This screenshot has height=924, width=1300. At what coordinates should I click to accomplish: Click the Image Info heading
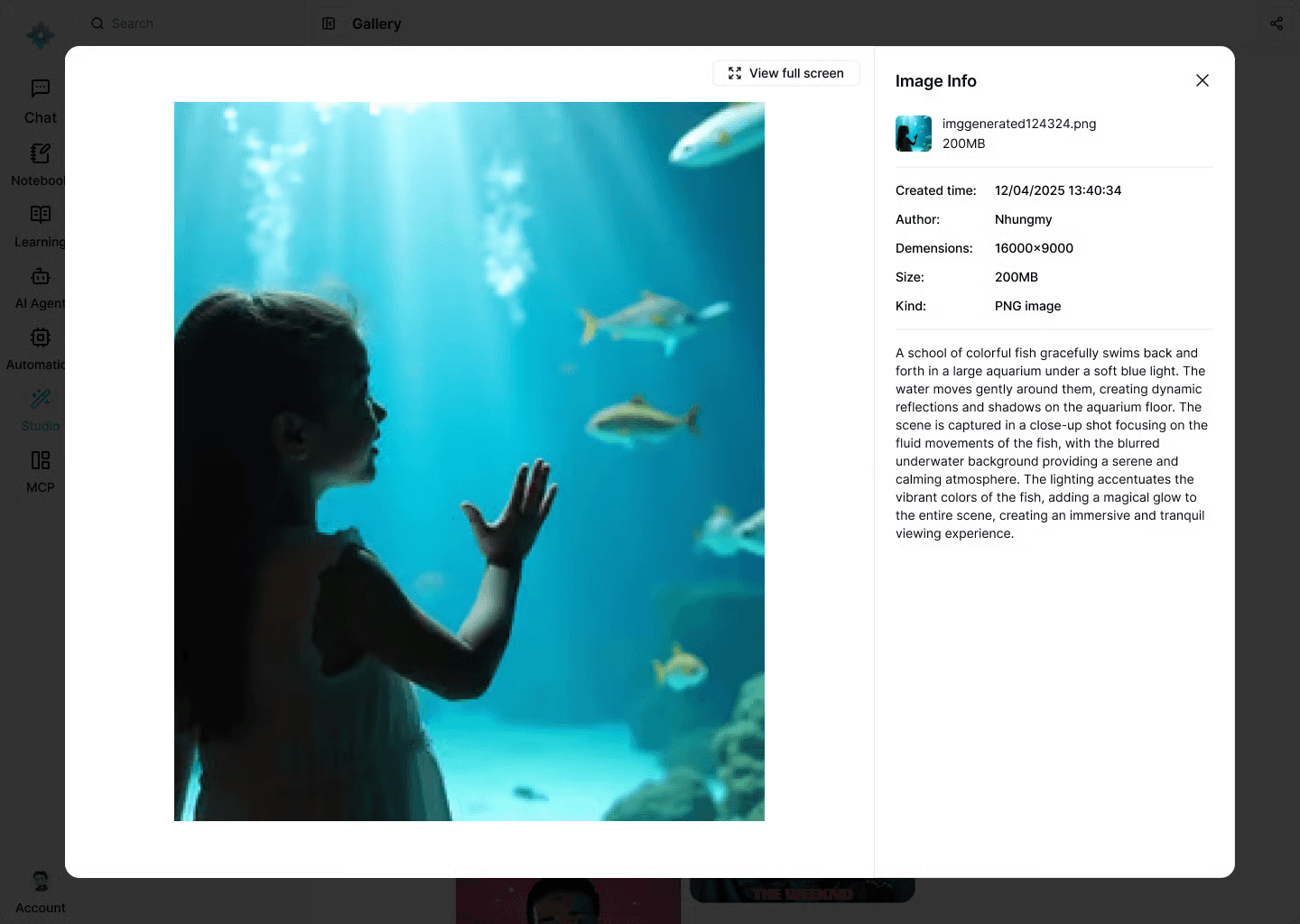[936, 81]
